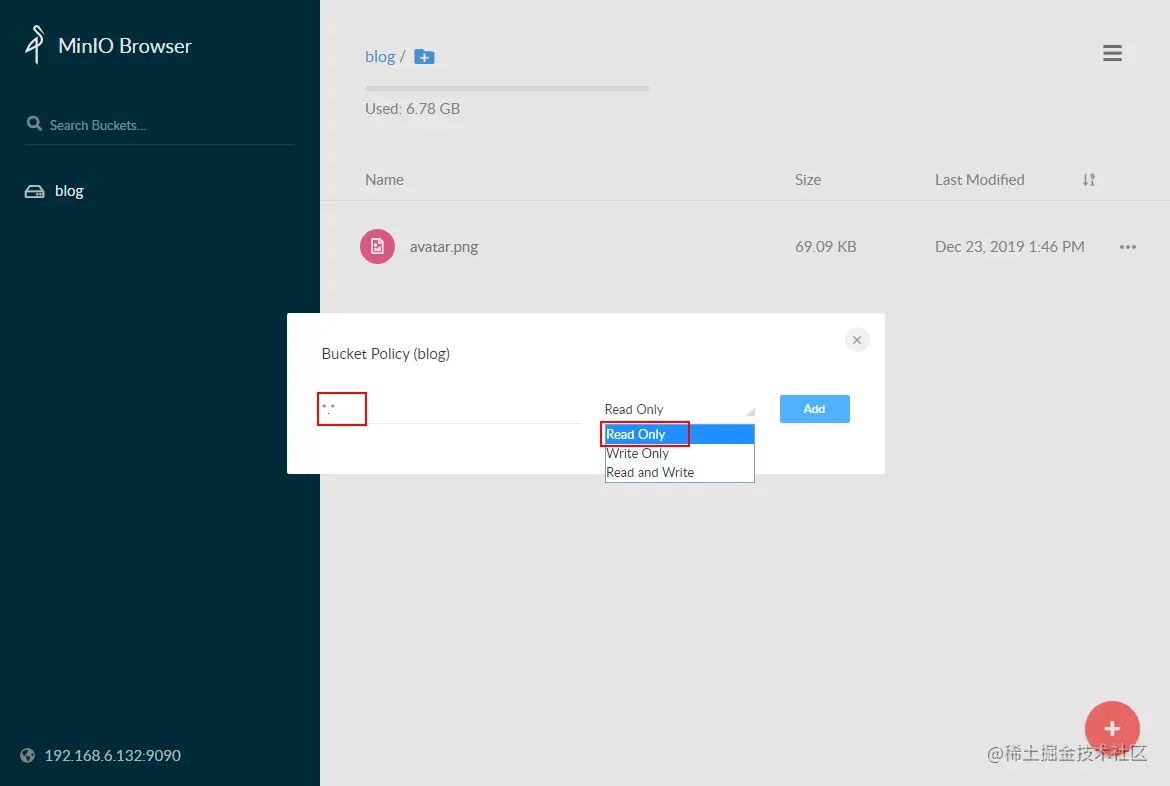Viewport: 1170px width, 786px height.
Task: Click the MinIO bird logo icon
Action: click(35, 44)
